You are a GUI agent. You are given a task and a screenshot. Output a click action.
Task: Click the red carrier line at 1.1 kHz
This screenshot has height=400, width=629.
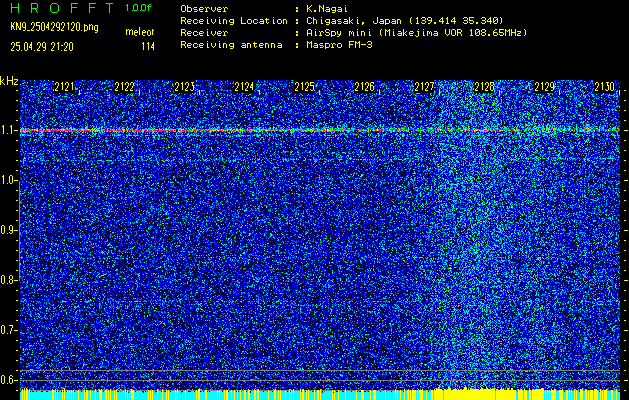tap(320, 130)
